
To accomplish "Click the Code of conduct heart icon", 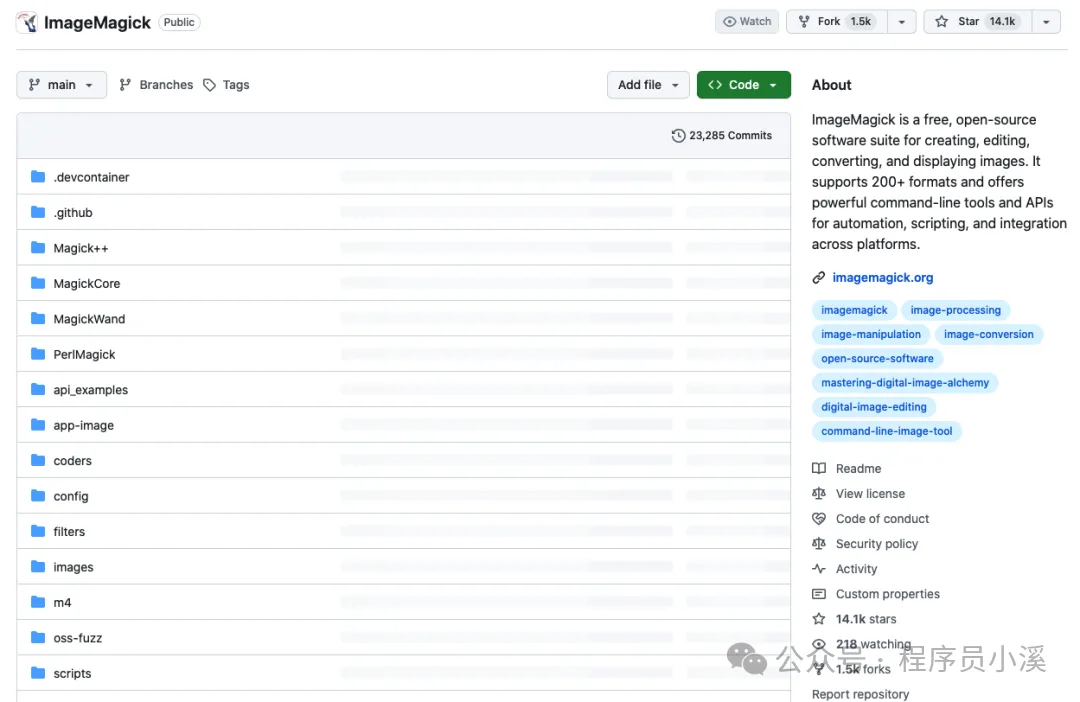I will (818, 519).
